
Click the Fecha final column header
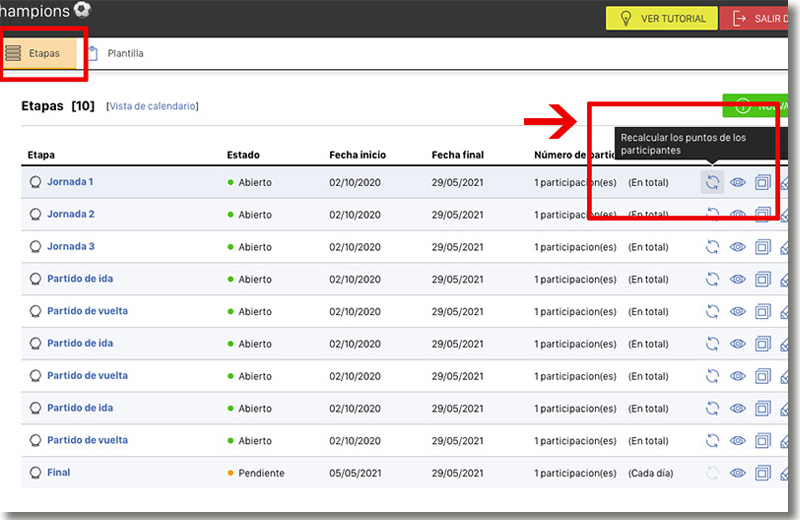click(458, 155)
